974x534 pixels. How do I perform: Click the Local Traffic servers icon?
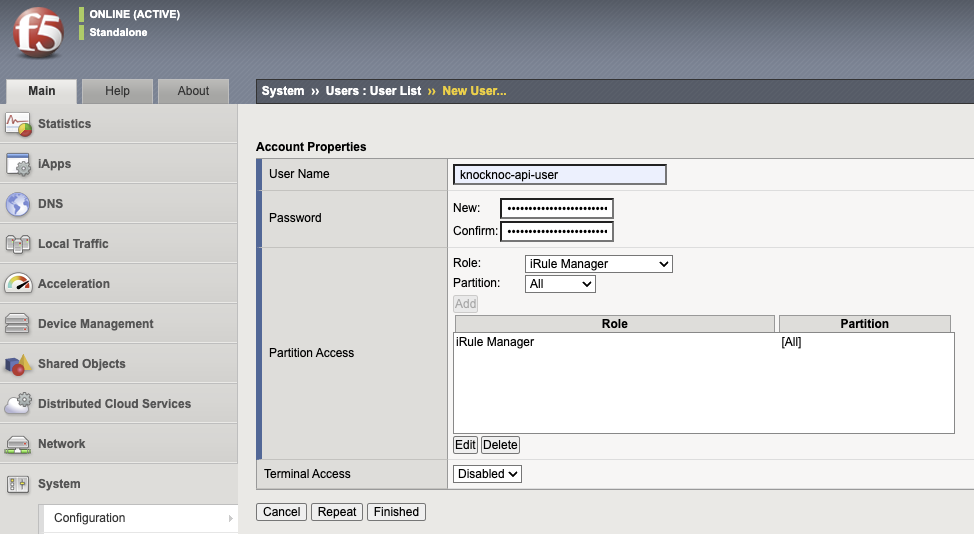(x=18, y=244)
